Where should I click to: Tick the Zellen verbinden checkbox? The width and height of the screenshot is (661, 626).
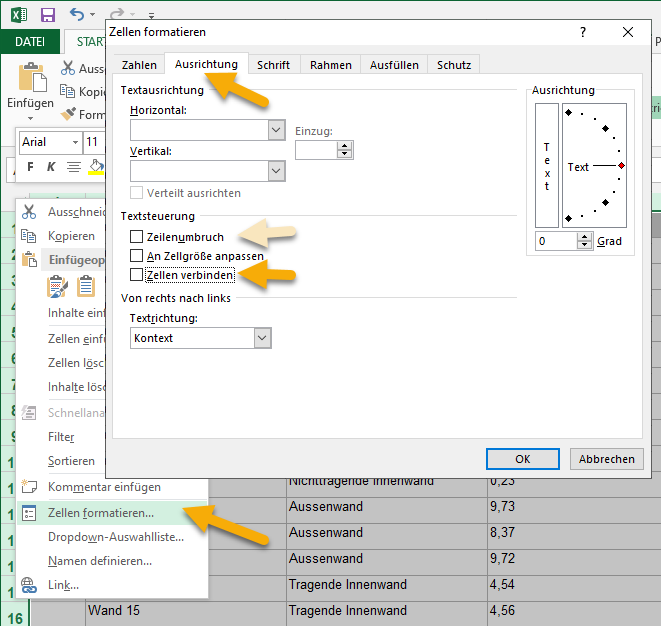tap(136, 274)
